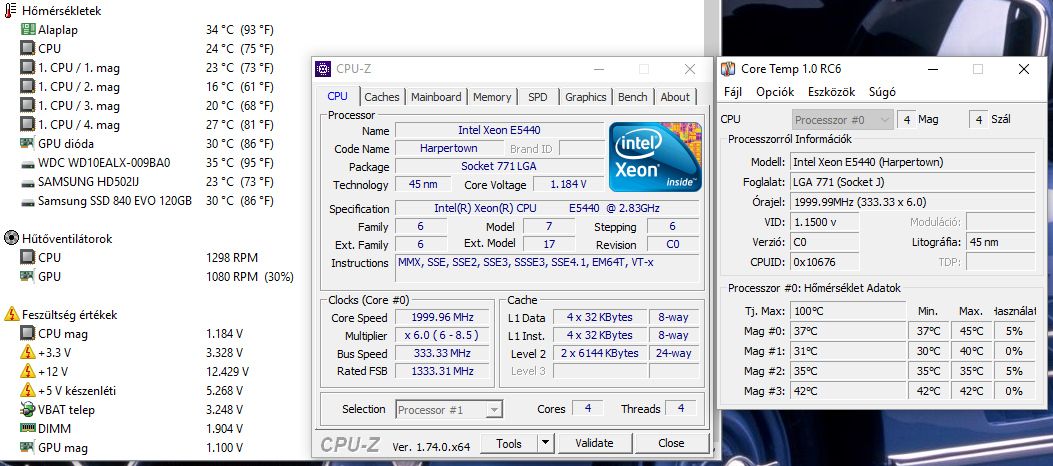Screen dimensions: 1053x466
Task: Click the WDC WD10EALX drive icon
Action: click(x=28, y=163)
